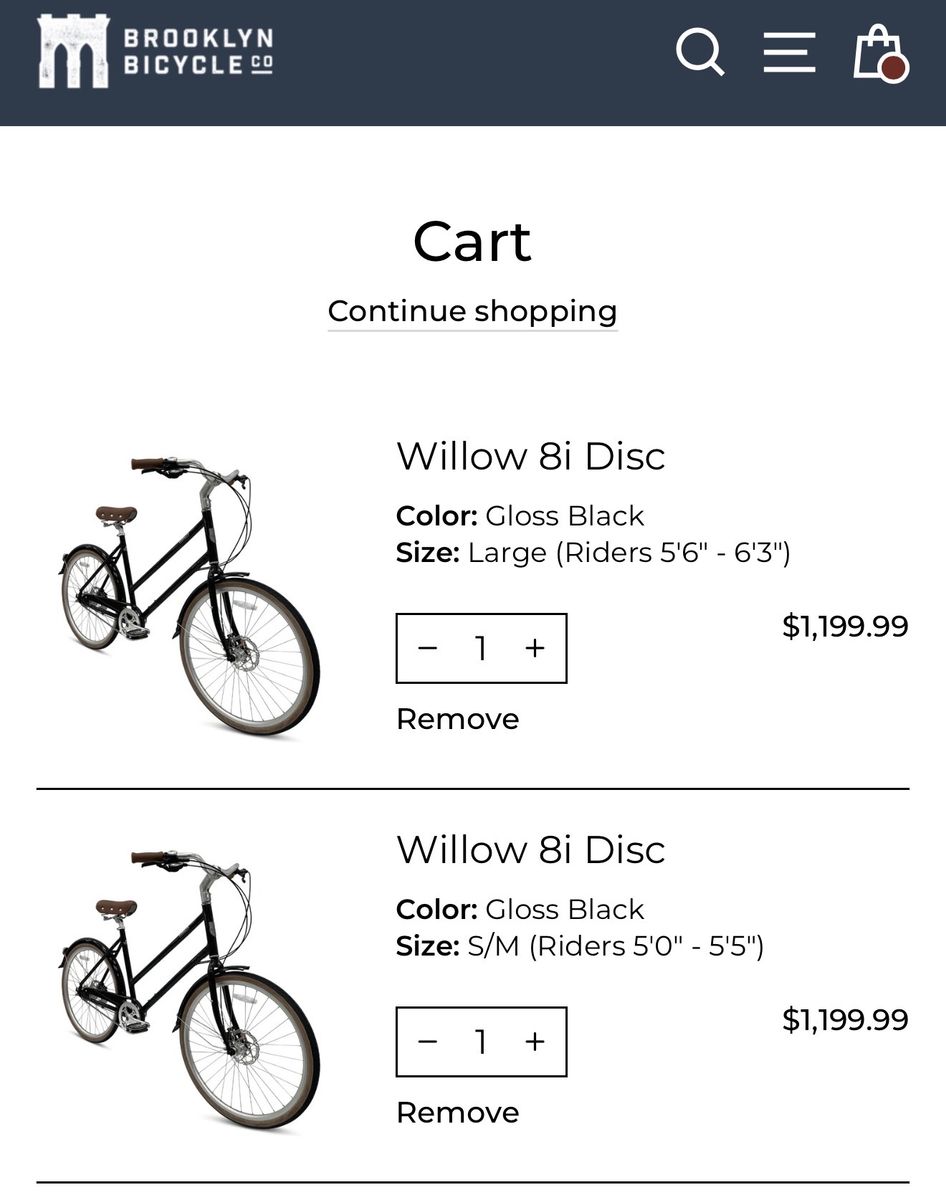Decrease quantity of the S/M Willow 8i Disc

pos(428,1042)
